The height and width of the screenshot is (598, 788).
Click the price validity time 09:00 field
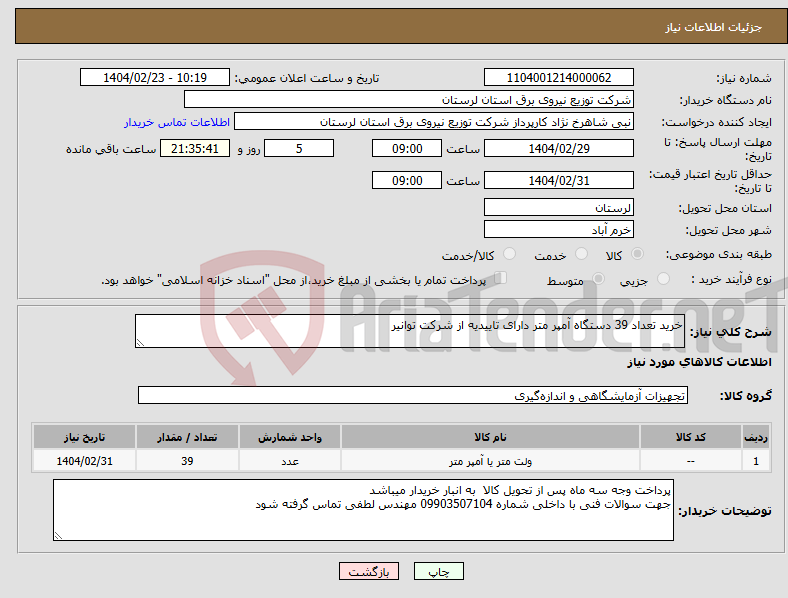pos(407,180)
